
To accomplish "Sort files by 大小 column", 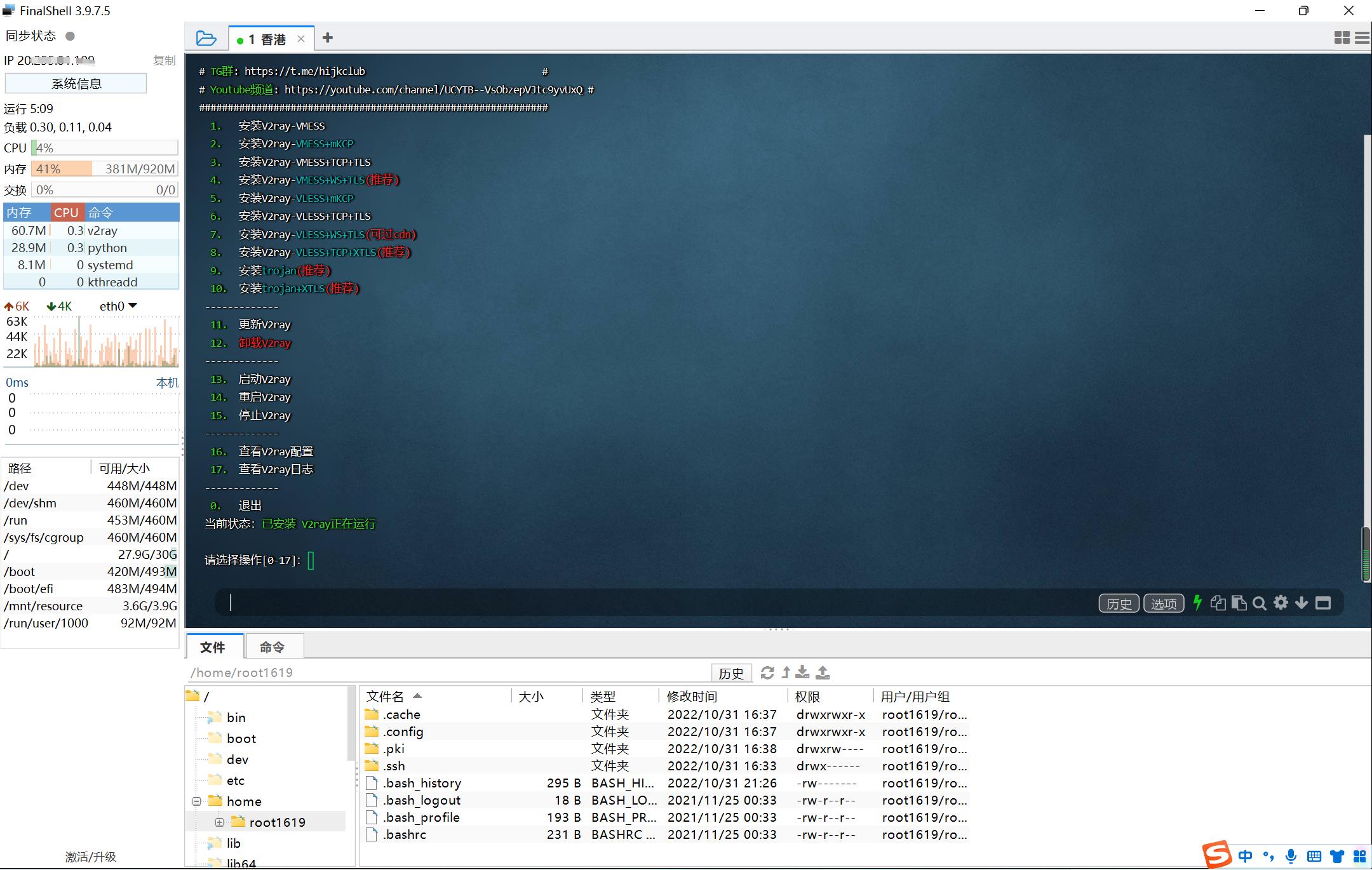I will point(548,697).
